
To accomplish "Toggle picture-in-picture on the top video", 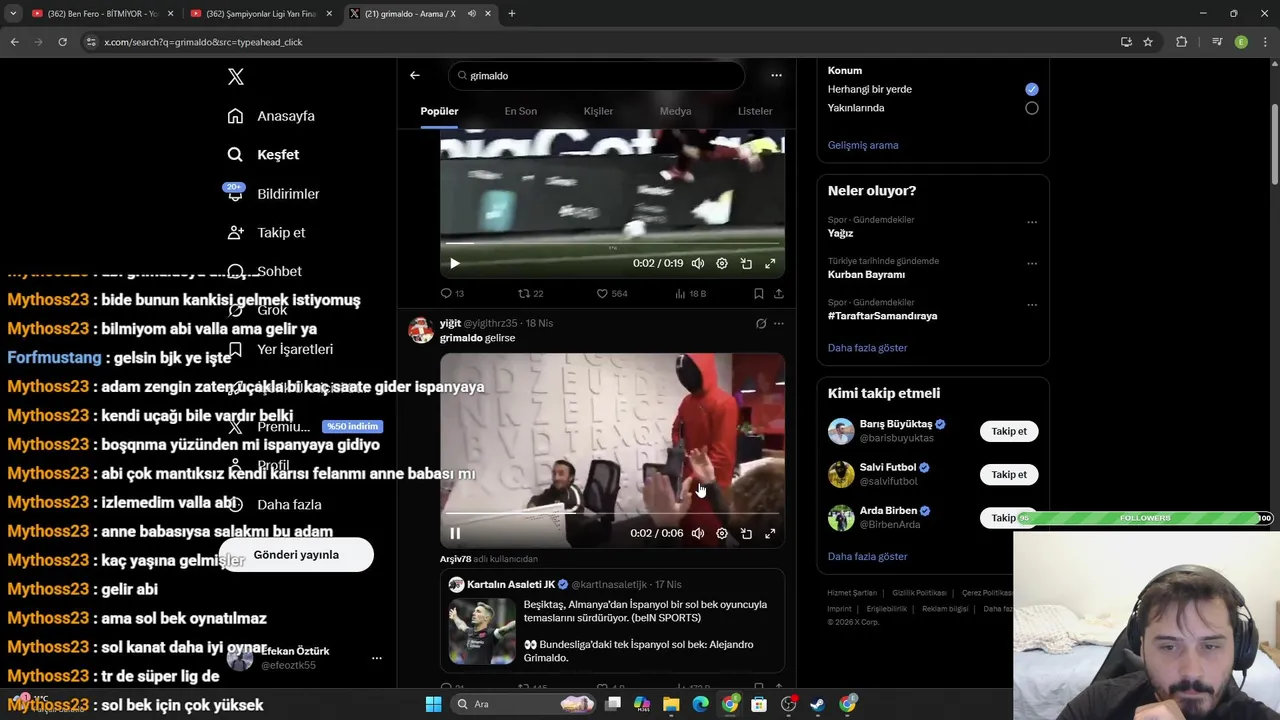I will [x=746, y=264].
